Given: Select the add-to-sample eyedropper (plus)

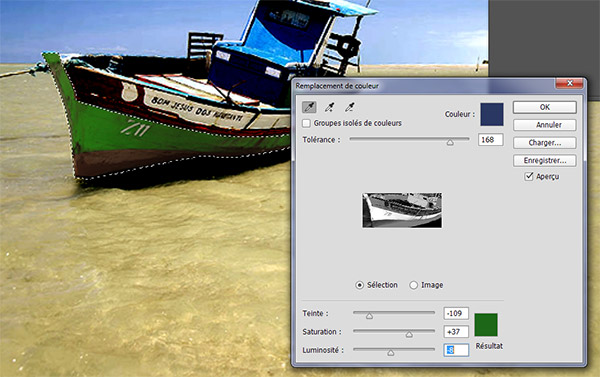Looking at the screenshot, I should point(329,107).
